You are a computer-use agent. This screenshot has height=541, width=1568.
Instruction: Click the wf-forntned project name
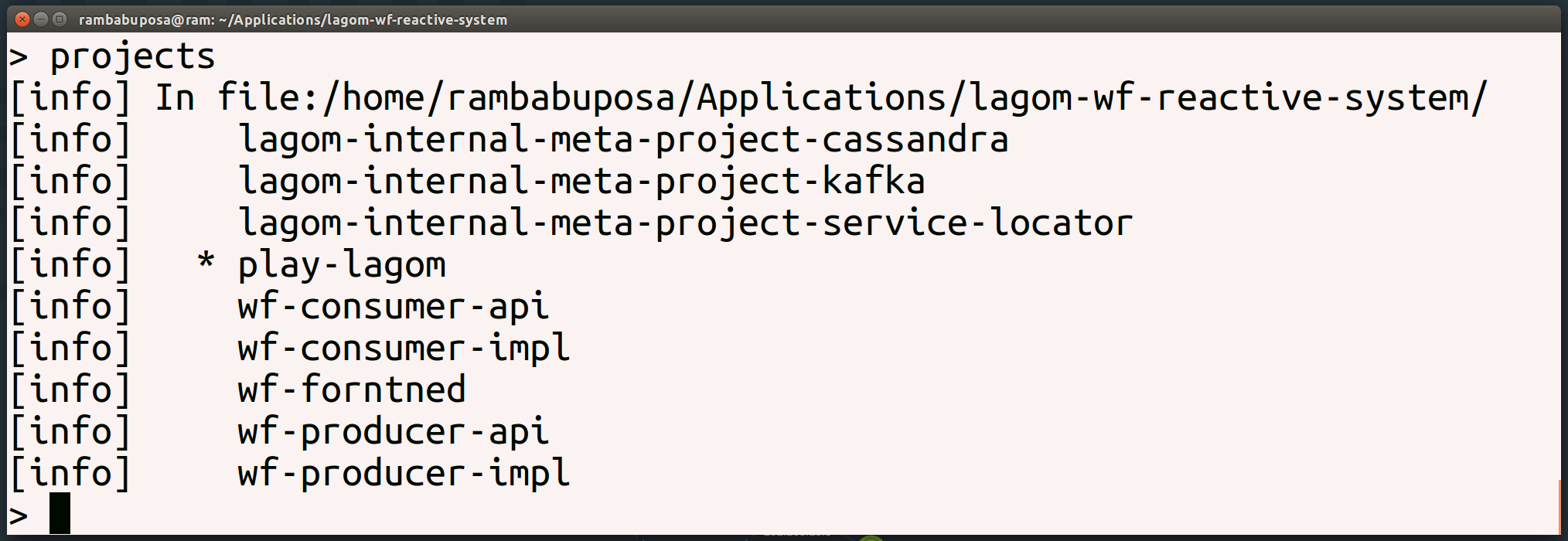pyautogui.click(x=352, y=390)
